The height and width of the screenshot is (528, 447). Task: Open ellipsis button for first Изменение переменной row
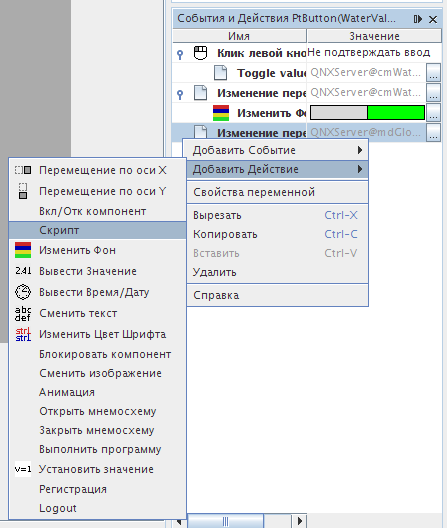pyautogui.click(x=434, y=93)
